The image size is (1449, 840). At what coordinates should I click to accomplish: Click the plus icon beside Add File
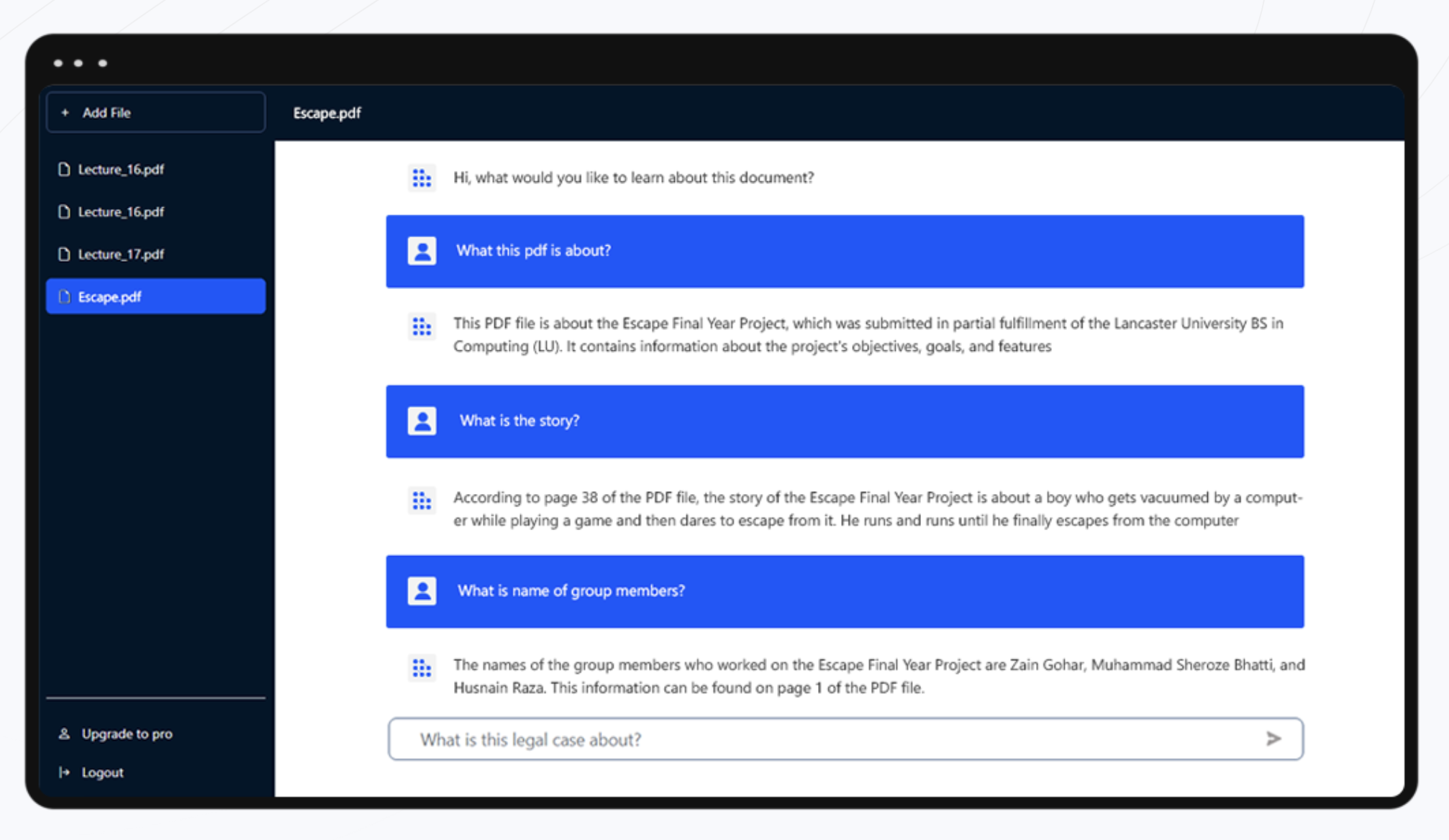65,112
